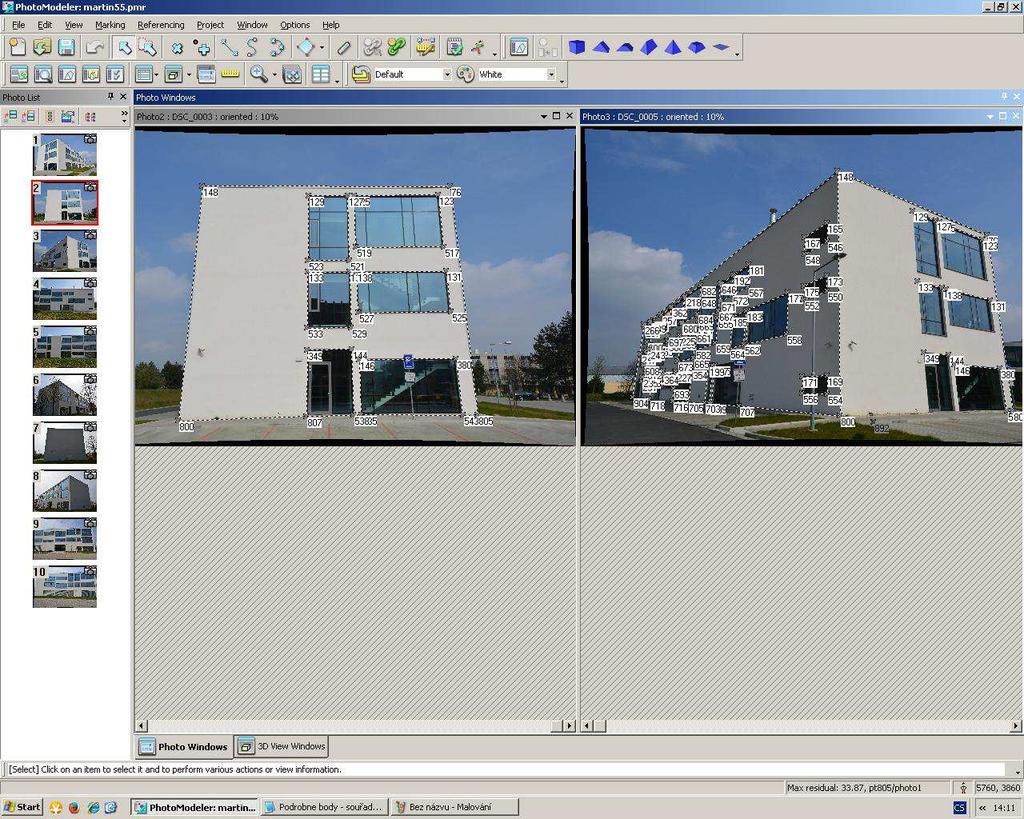Click the yellow ruler Measure icon
Screen dimensions: 1024x819
[x=231, y=74]
